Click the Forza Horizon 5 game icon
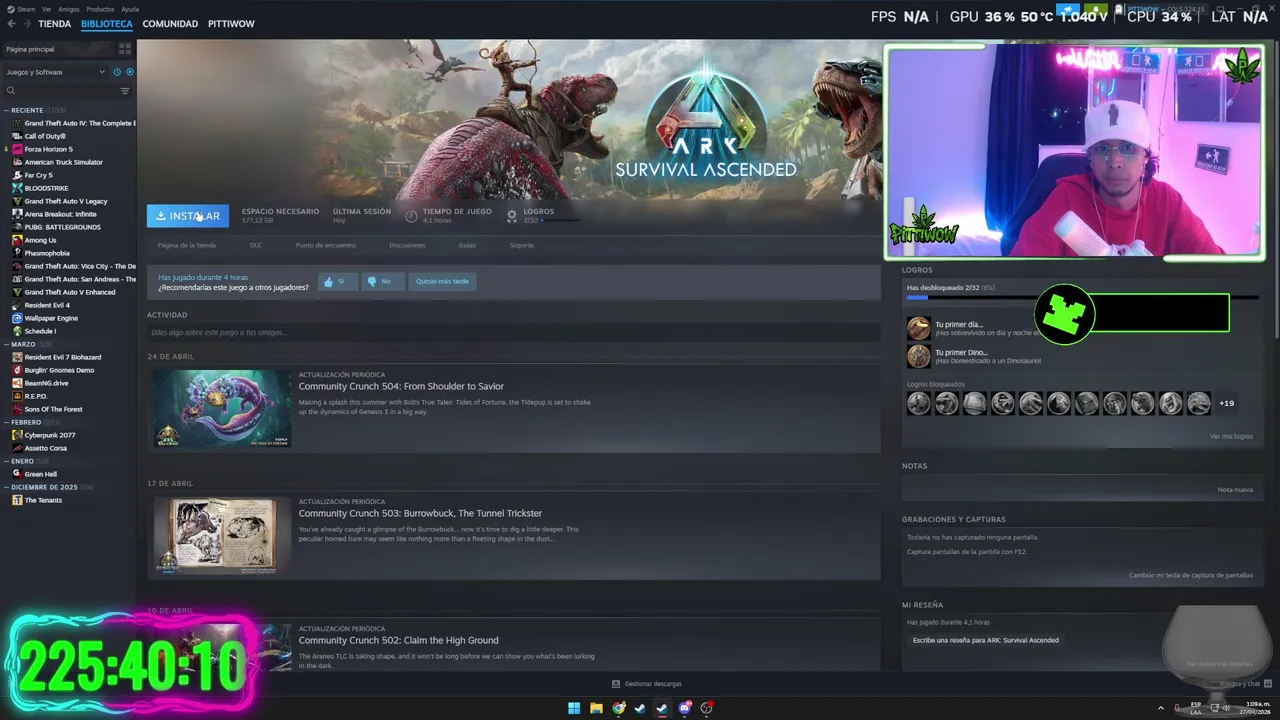The width and height of the screenshot is (1280, 720). tap(17, 149)
